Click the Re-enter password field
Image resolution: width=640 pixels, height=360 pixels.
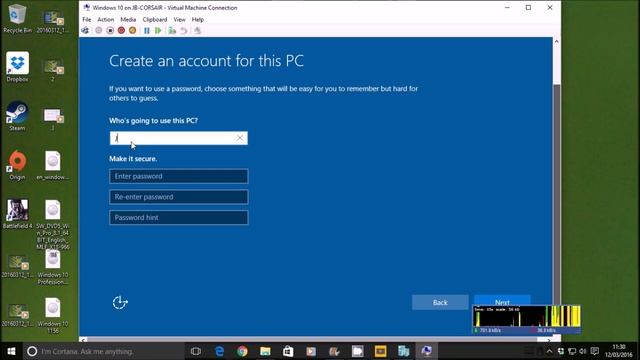[178, 197]
